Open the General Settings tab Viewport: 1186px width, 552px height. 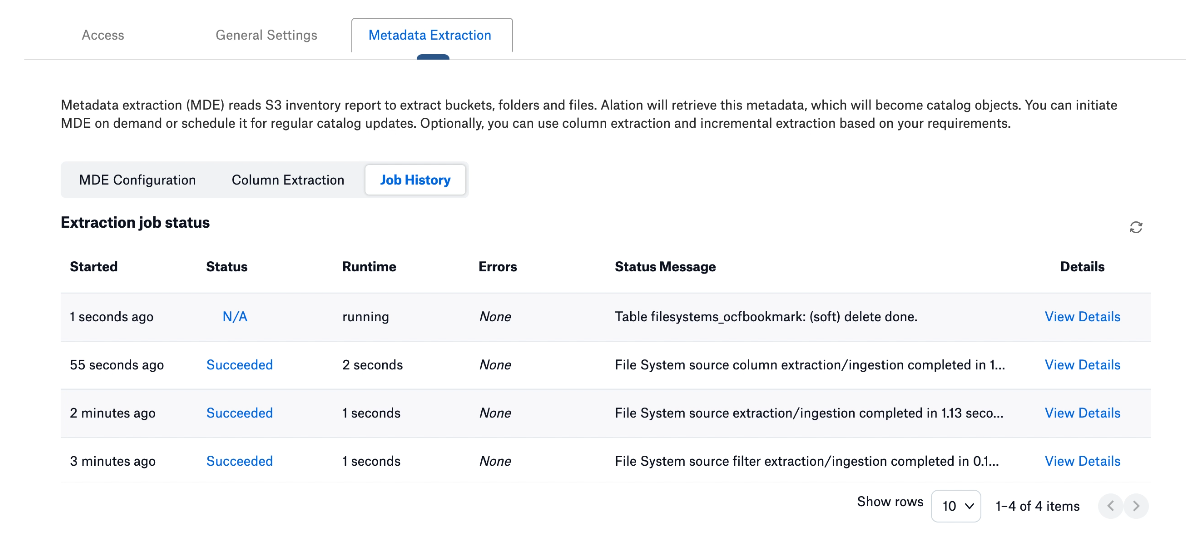click(x=266, y=35)
